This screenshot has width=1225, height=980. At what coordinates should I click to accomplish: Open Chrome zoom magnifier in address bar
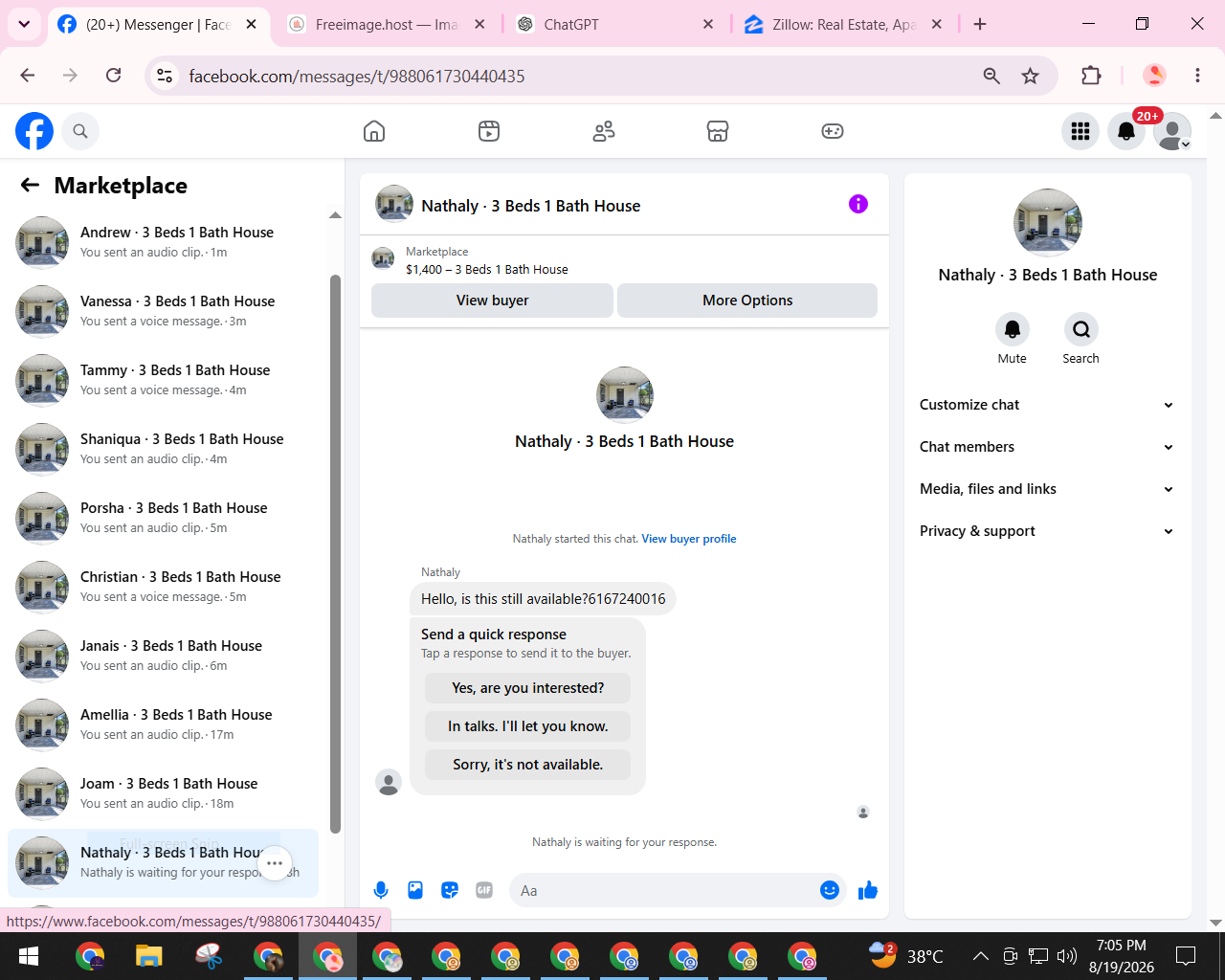991,76
